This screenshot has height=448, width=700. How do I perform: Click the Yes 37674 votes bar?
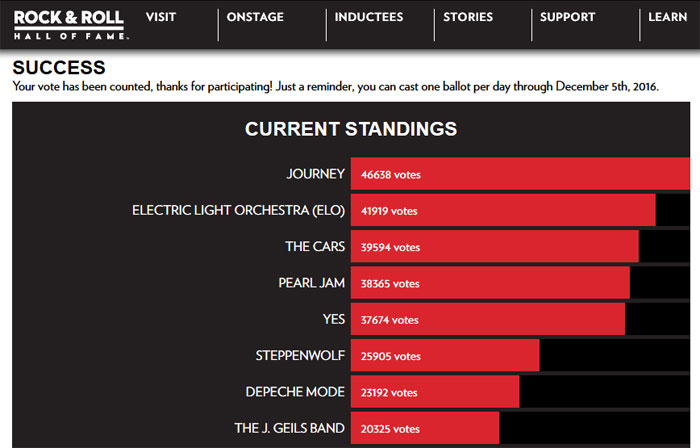pos(487,320)
